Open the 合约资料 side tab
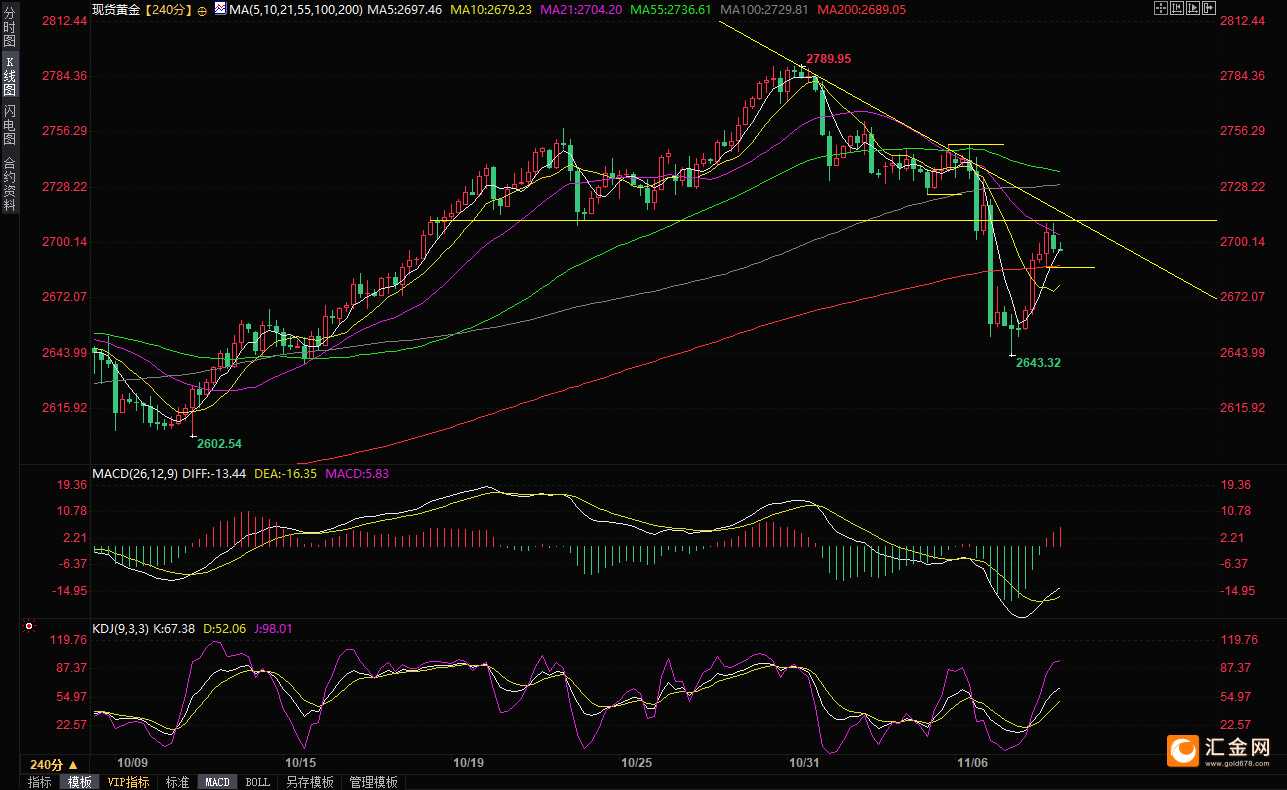Viewport: 1287px width, 790px height. click(10, 184)
